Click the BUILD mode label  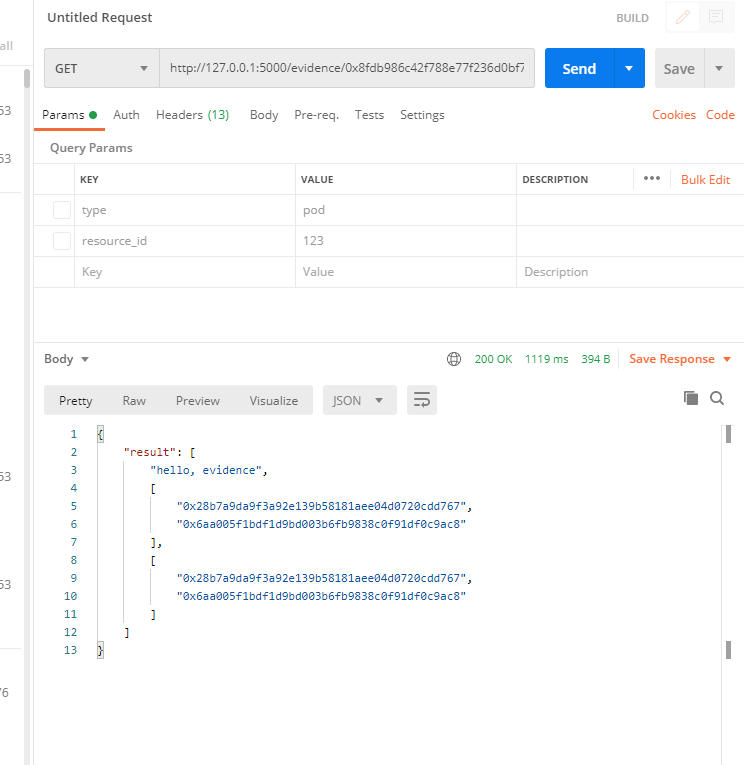click(632, 18)
